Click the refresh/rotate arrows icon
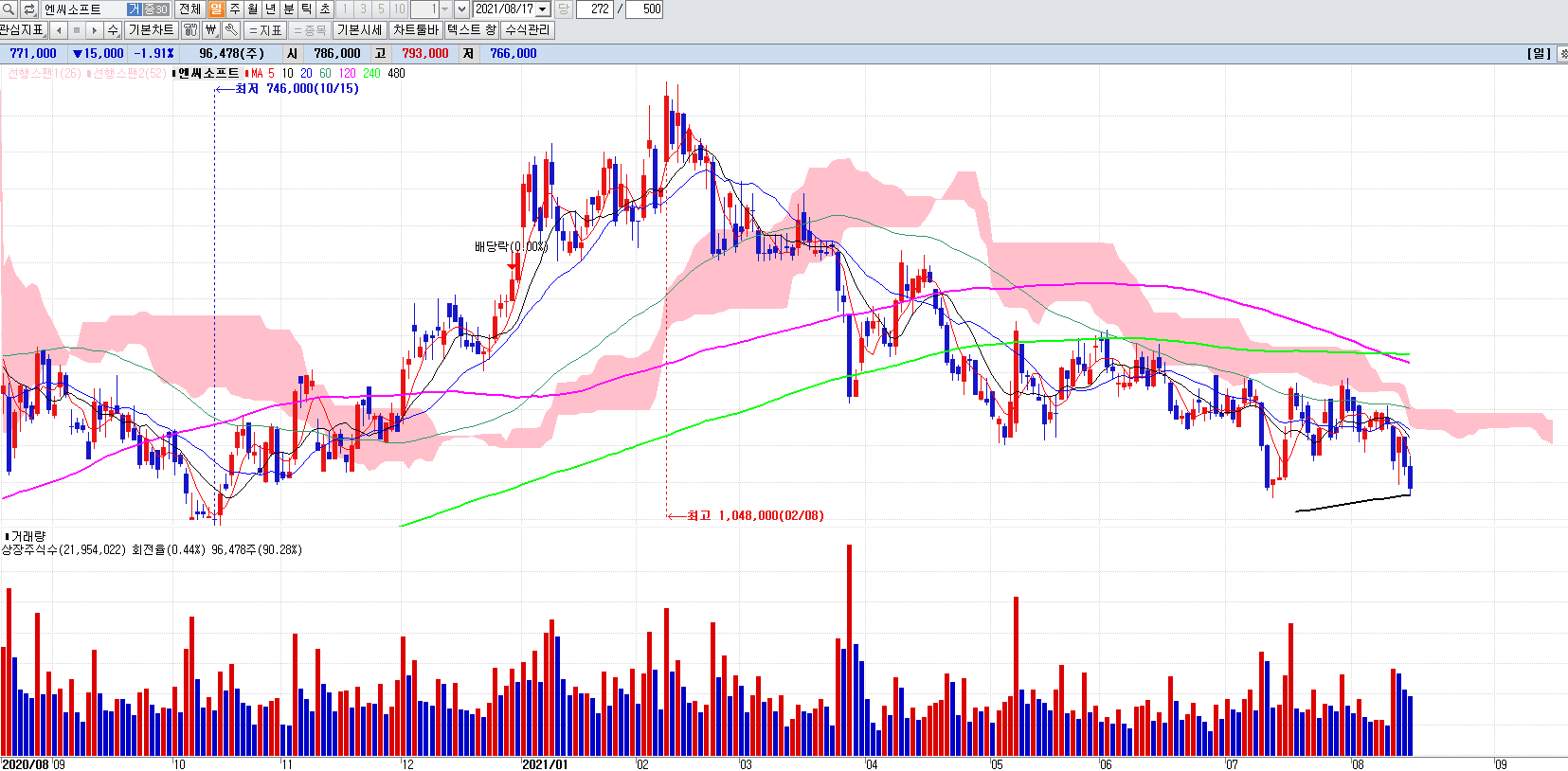 coord(28,9)
